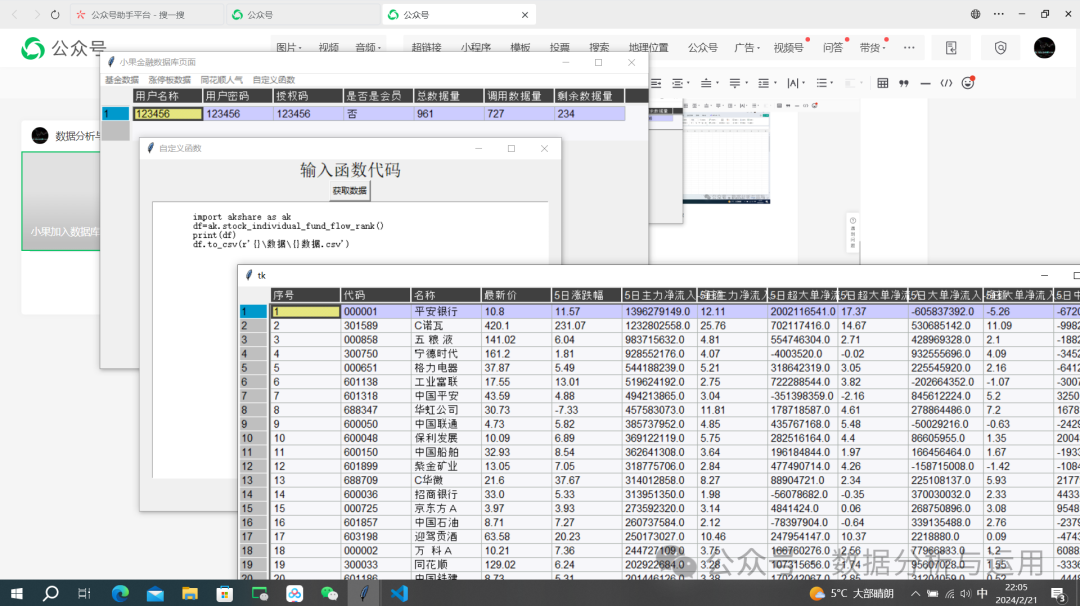Insert a blockquote with the quote icon
The width and height of the screenshot is (1080, 606).
click(x=904, y=83)
